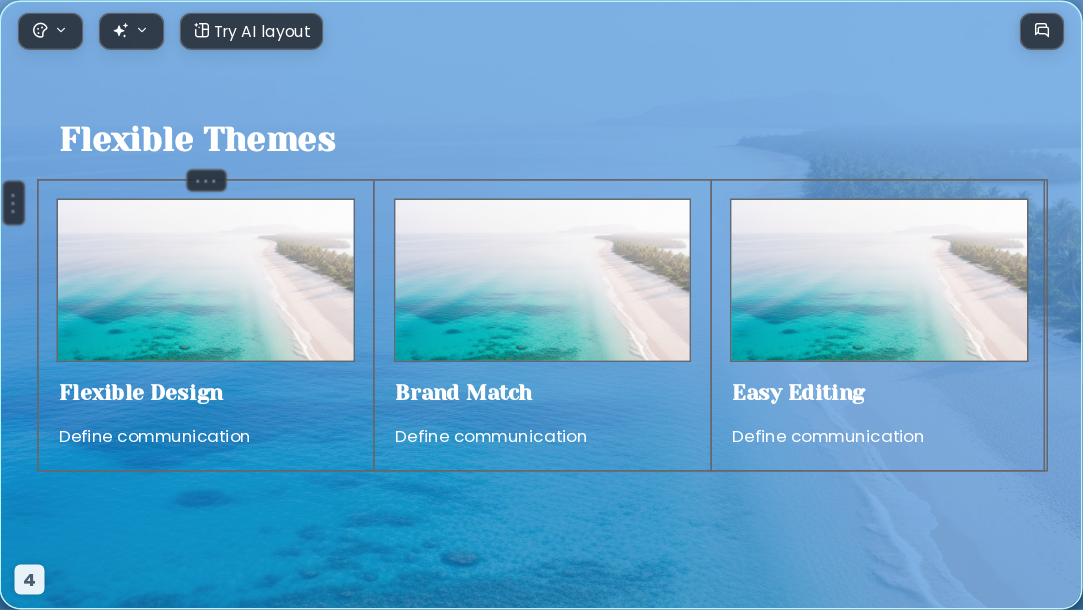Image resolution: width=1083 pixels, height=611 pixels.
Task: Click Define communication under Flexible Design
Action: coord(154,436)
